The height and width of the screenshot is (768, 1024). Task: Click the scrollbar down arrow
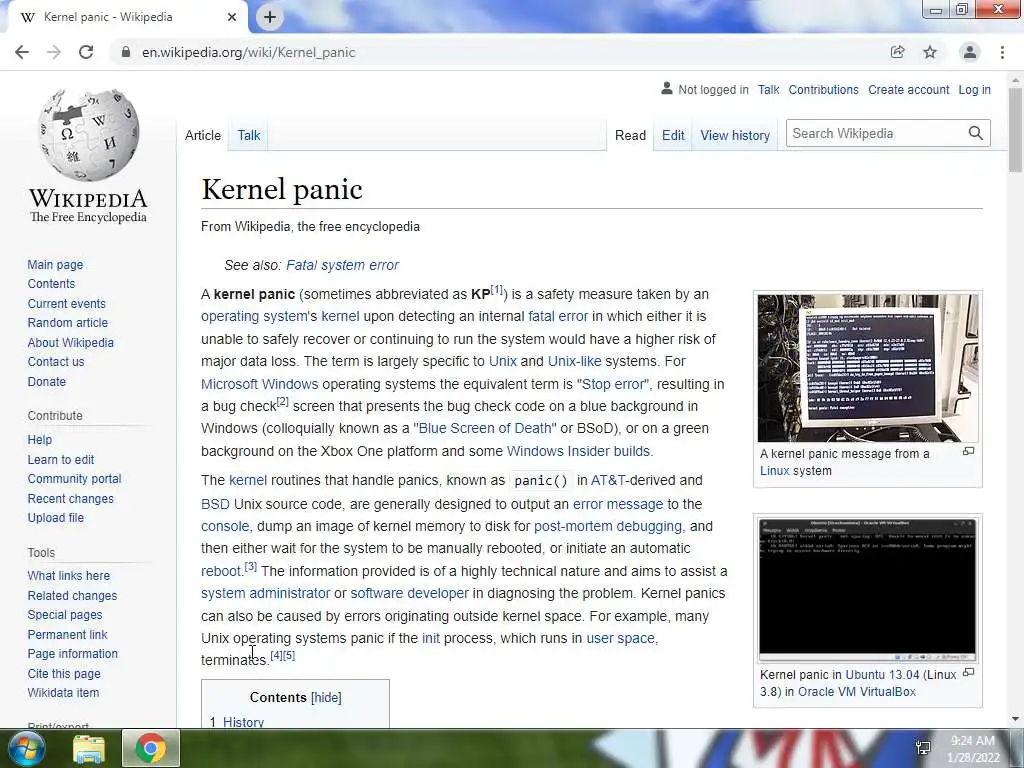pos(1016,719)
